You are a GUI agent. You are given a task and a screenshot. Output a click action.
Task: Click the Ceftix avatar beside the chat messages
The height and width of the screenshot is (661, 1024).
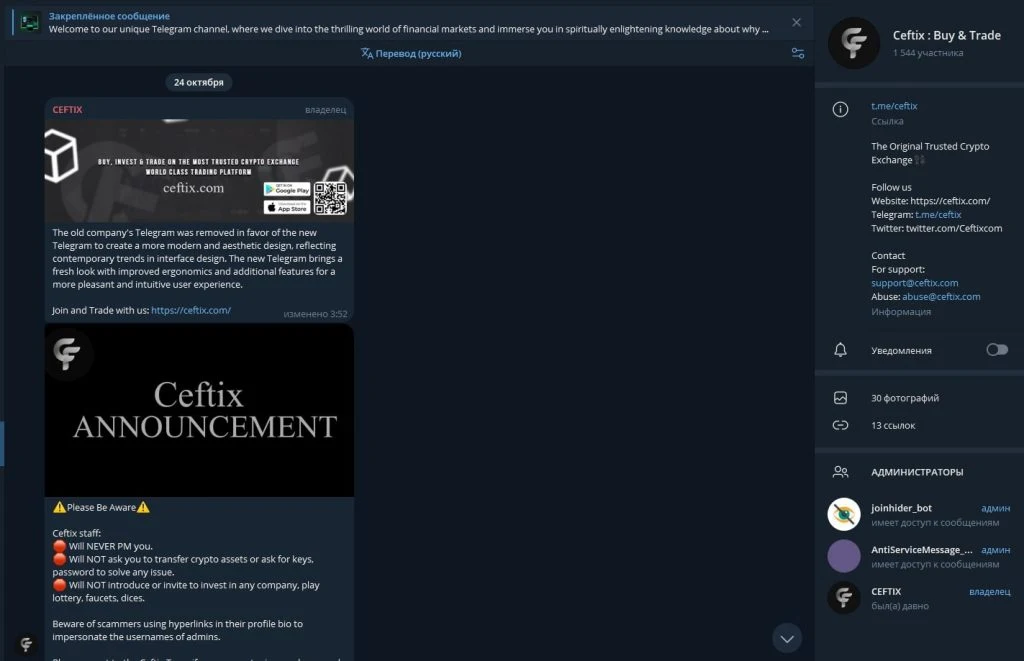pos(26,644)
